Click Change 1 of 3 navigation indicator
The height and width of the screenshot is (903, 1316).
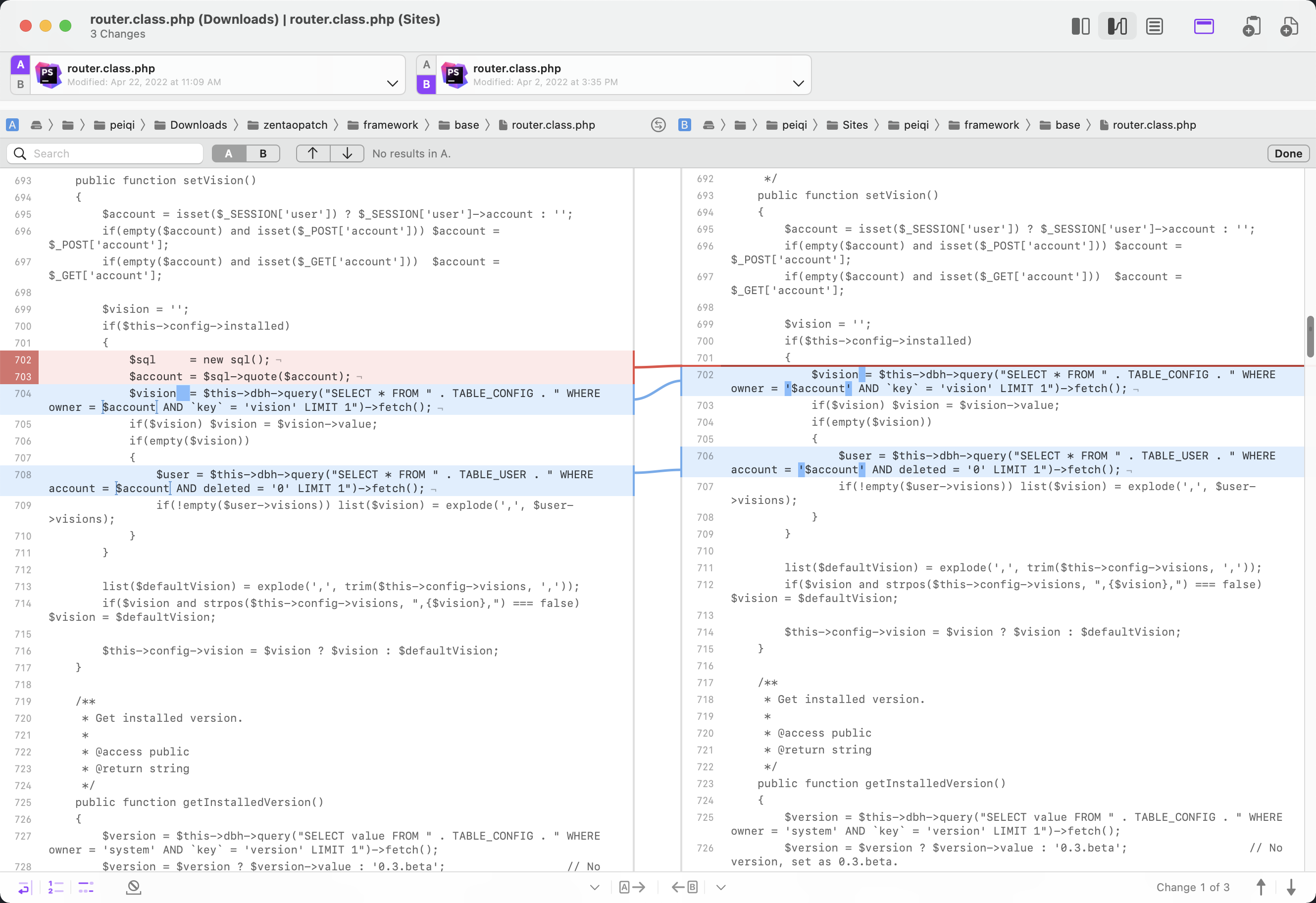[1192, 887]
